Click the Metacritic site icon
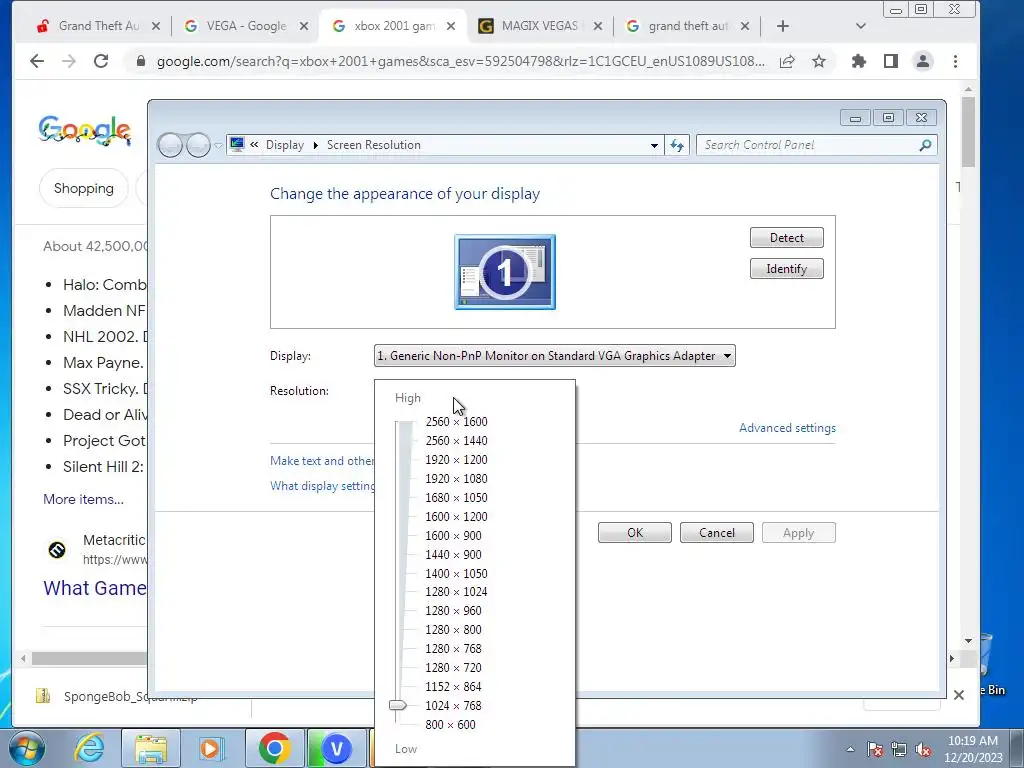This screenshot has width=1024, height=768. 57,550
